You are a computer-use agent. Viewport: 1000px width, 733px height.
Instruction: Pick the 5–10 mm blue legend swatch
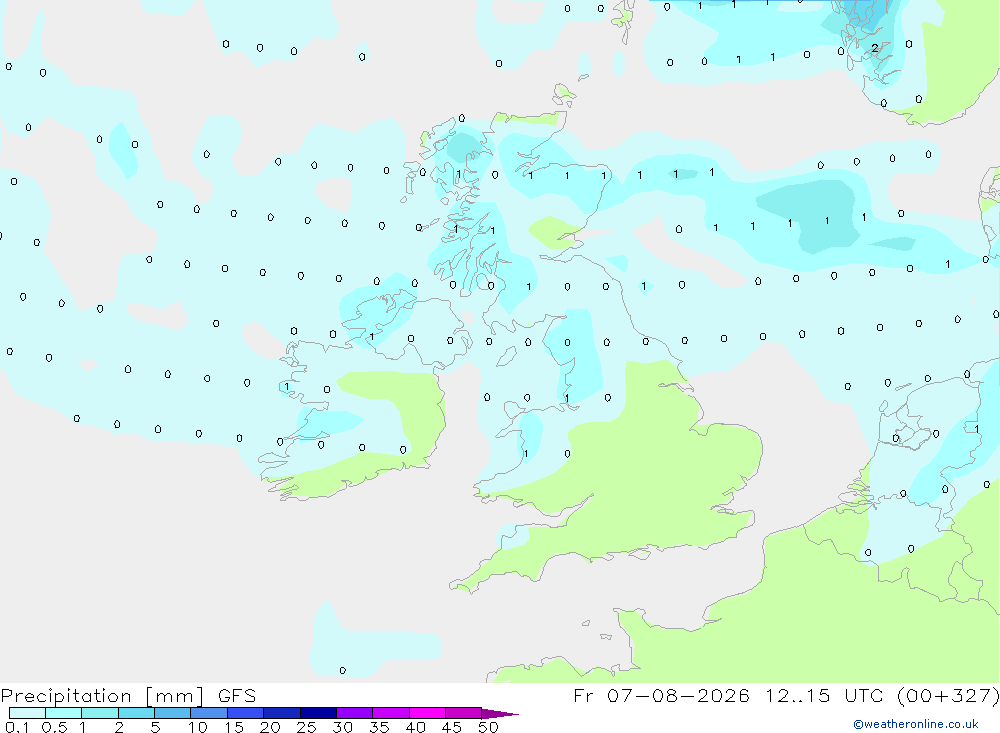coord(173,713)
